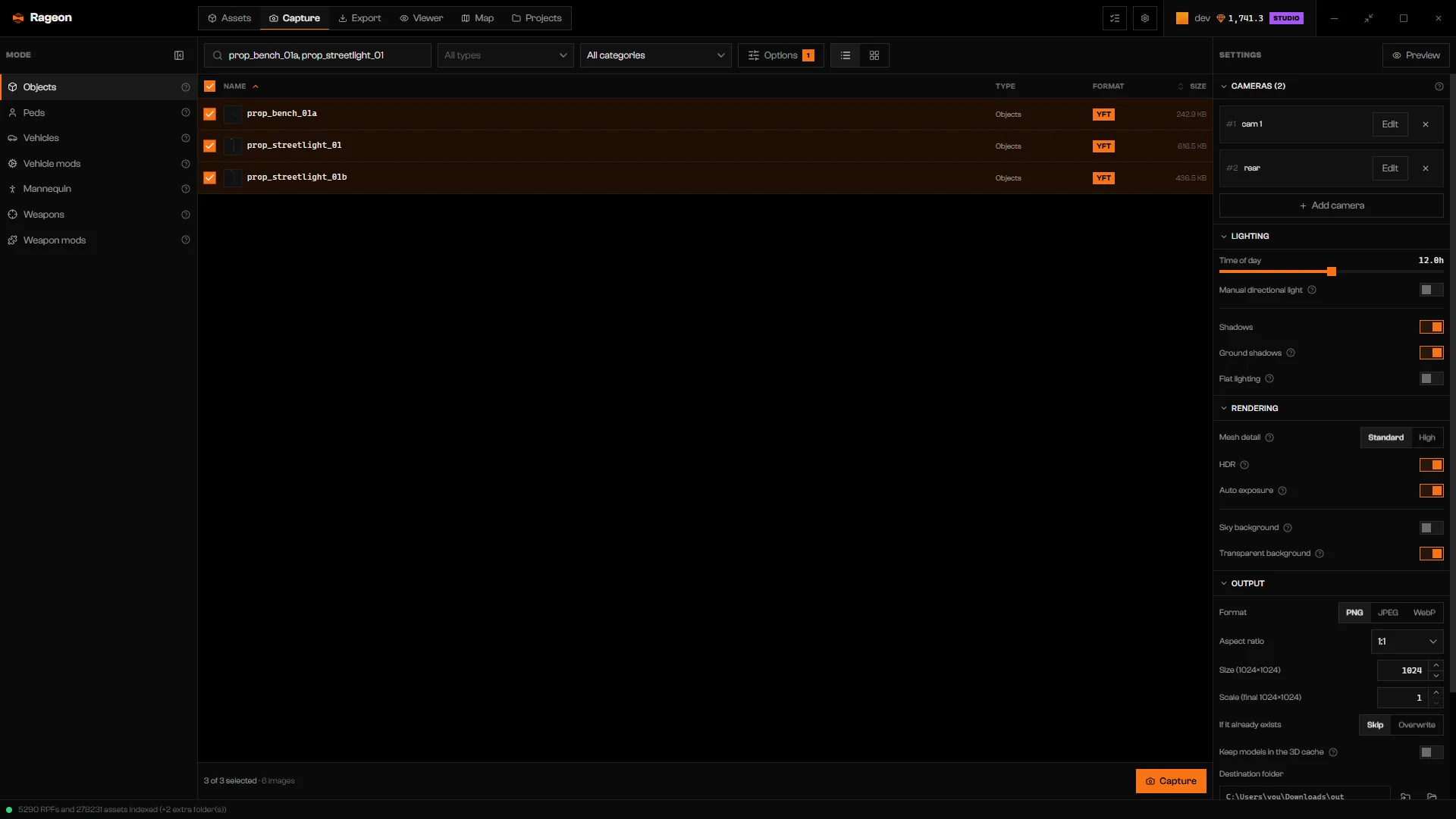The image size is (1456, 819).
Task: Open the Viewer tab
Action: click(x=422, y=18)
